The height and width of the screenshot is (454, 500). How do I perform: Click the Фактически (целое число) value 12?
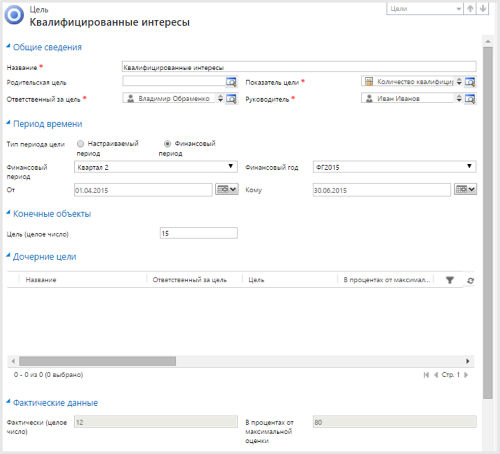pyautogui.click(x=156, y=422)
